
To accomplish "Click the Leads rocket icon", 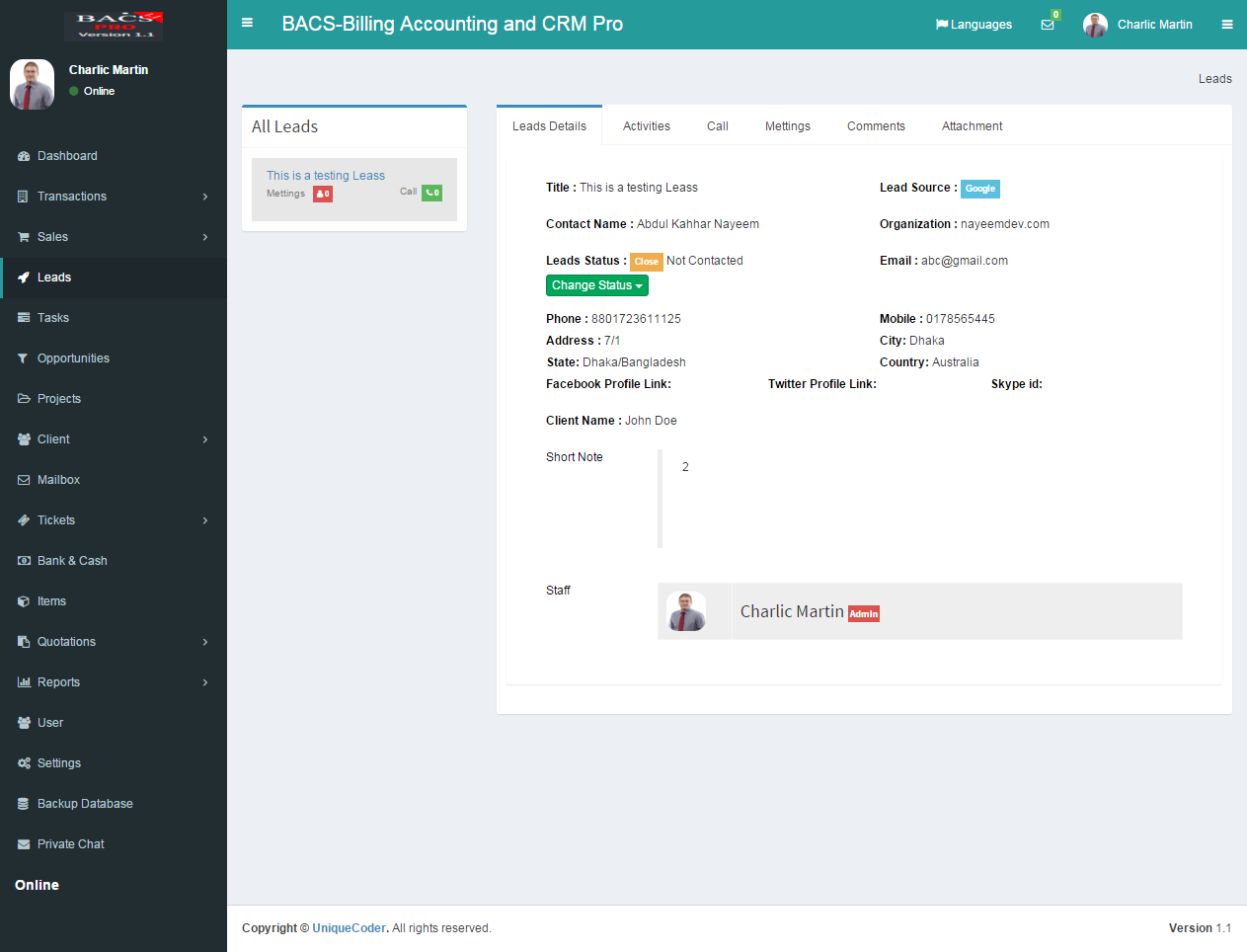I will coord(24,278).
